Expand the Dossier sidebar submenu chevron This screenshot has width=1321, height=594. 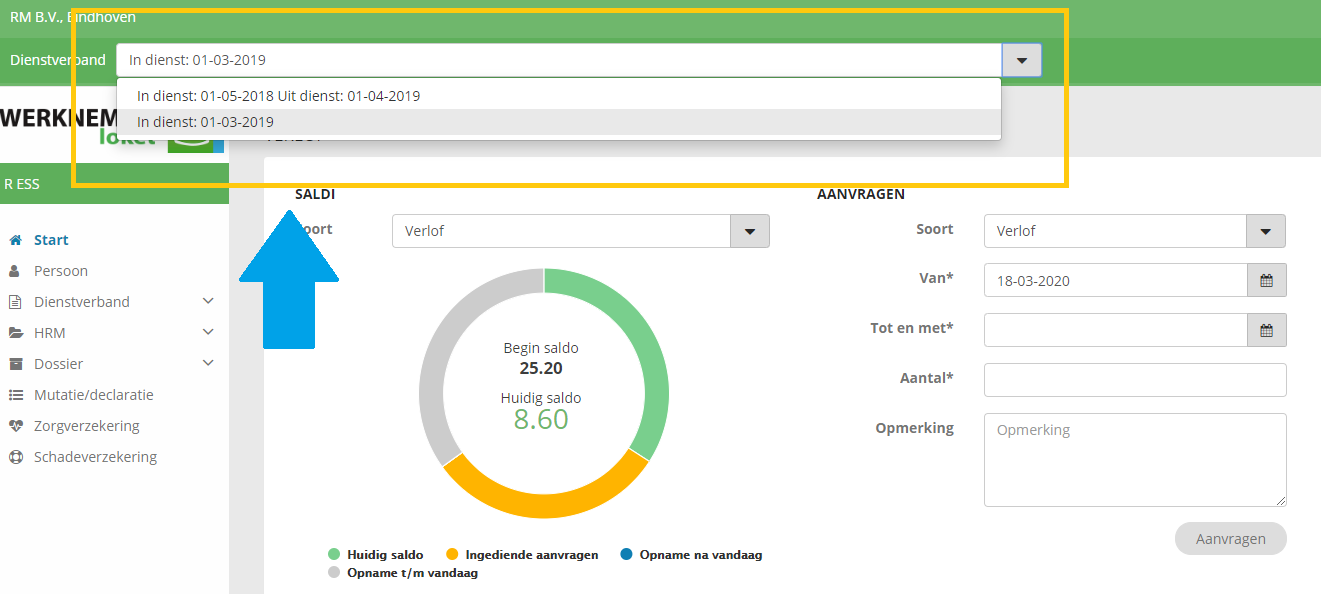coord(208,363)
